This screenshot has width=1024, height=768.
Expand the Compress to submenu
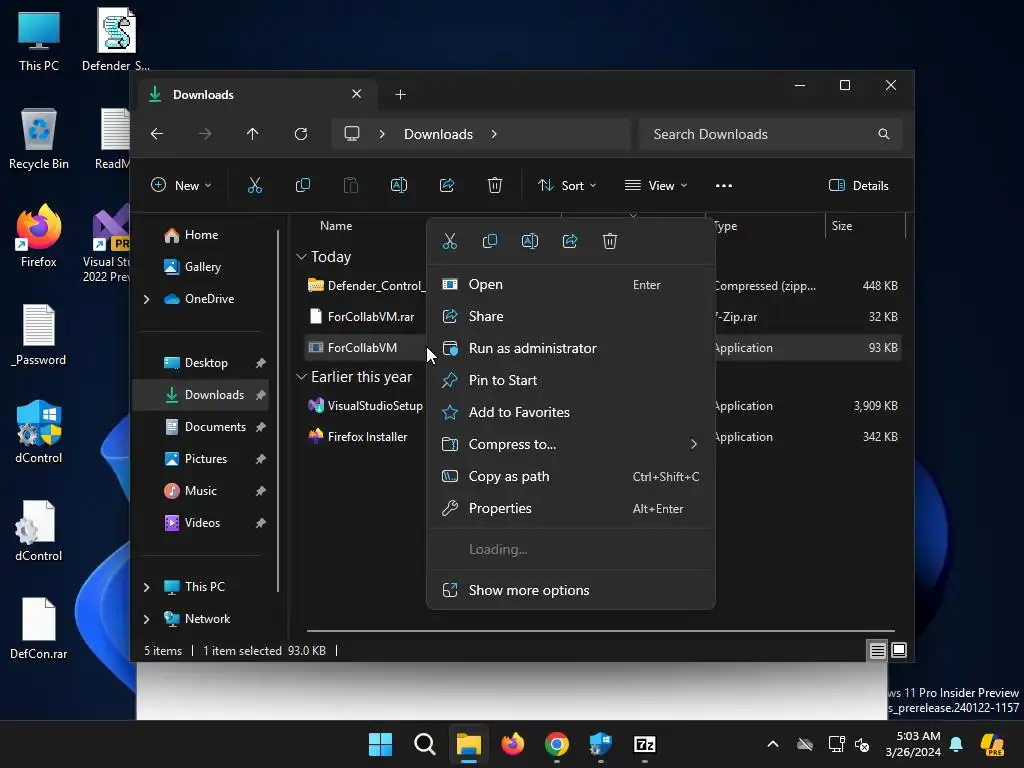pos(693,444)
